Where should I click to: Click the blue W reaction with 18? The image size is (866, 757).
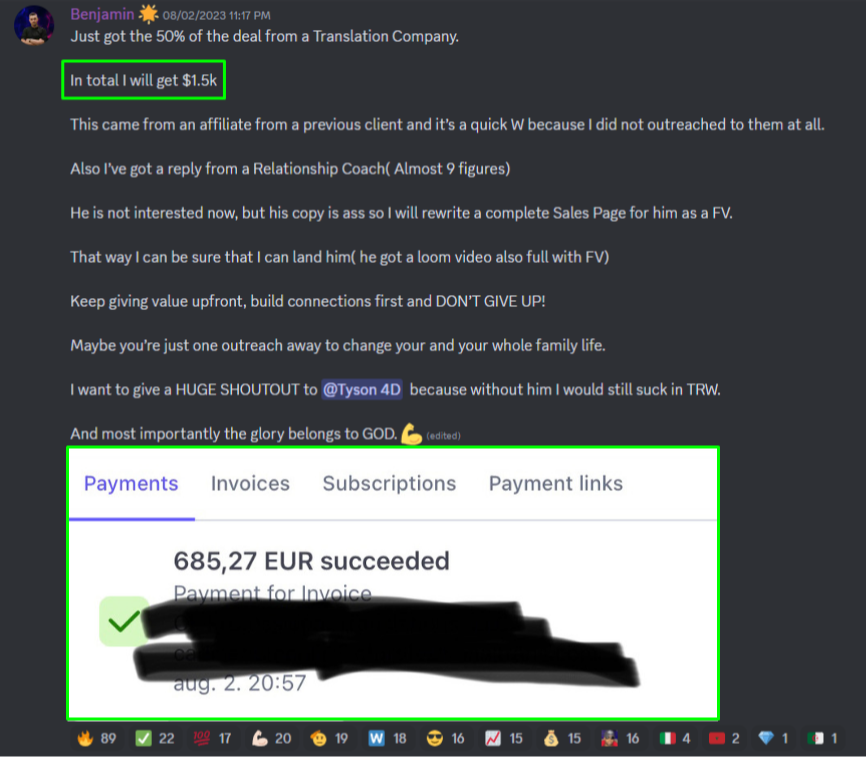(388, 738)
